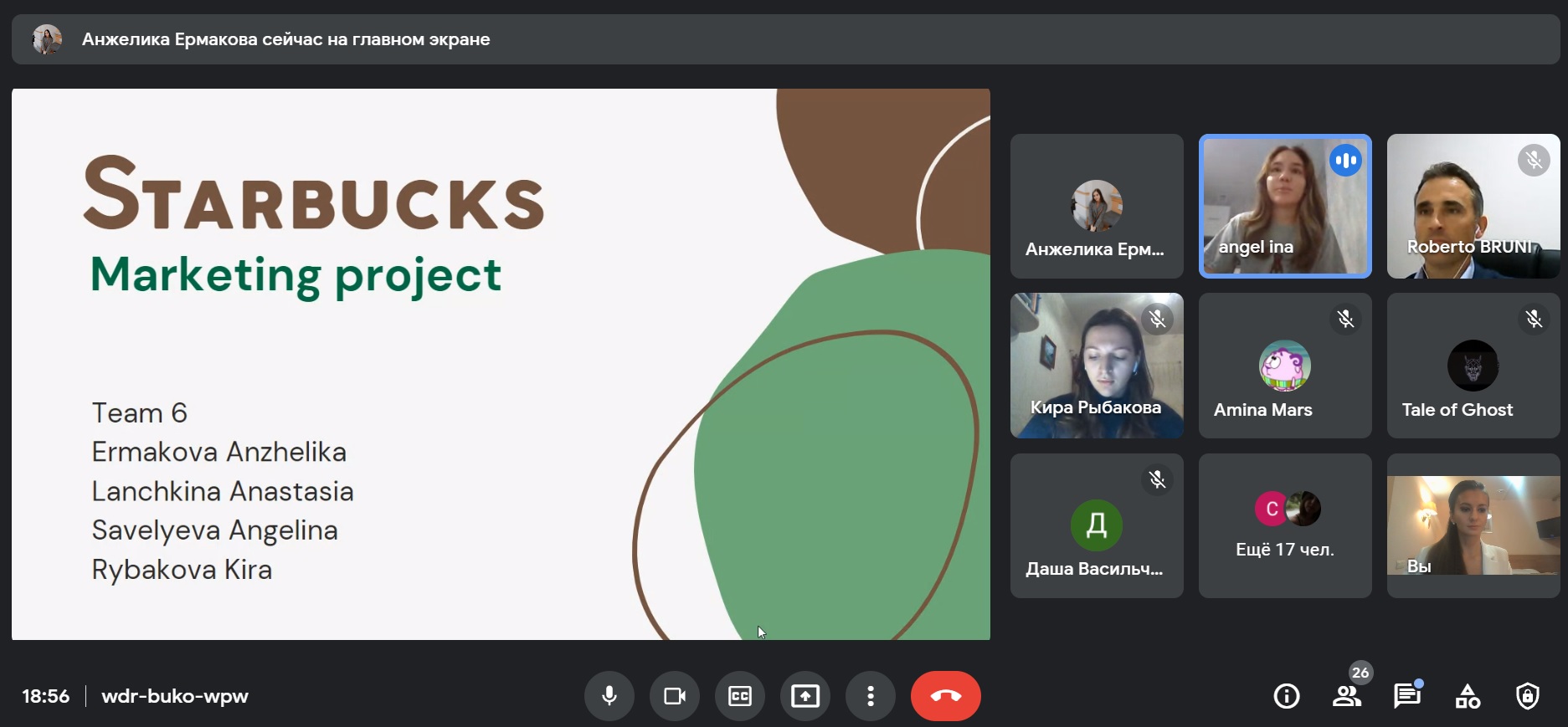Click the green Д avatar circle
Screen dimensions: 1568x727
click(1097, 525)
